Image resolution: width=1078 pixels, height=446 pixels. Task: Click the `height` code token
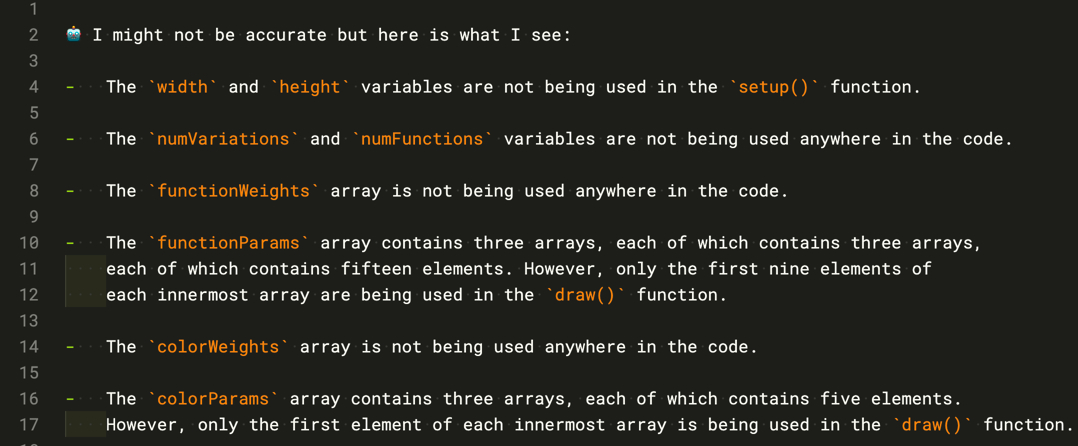pyautogui.click(x=309, y=87)
